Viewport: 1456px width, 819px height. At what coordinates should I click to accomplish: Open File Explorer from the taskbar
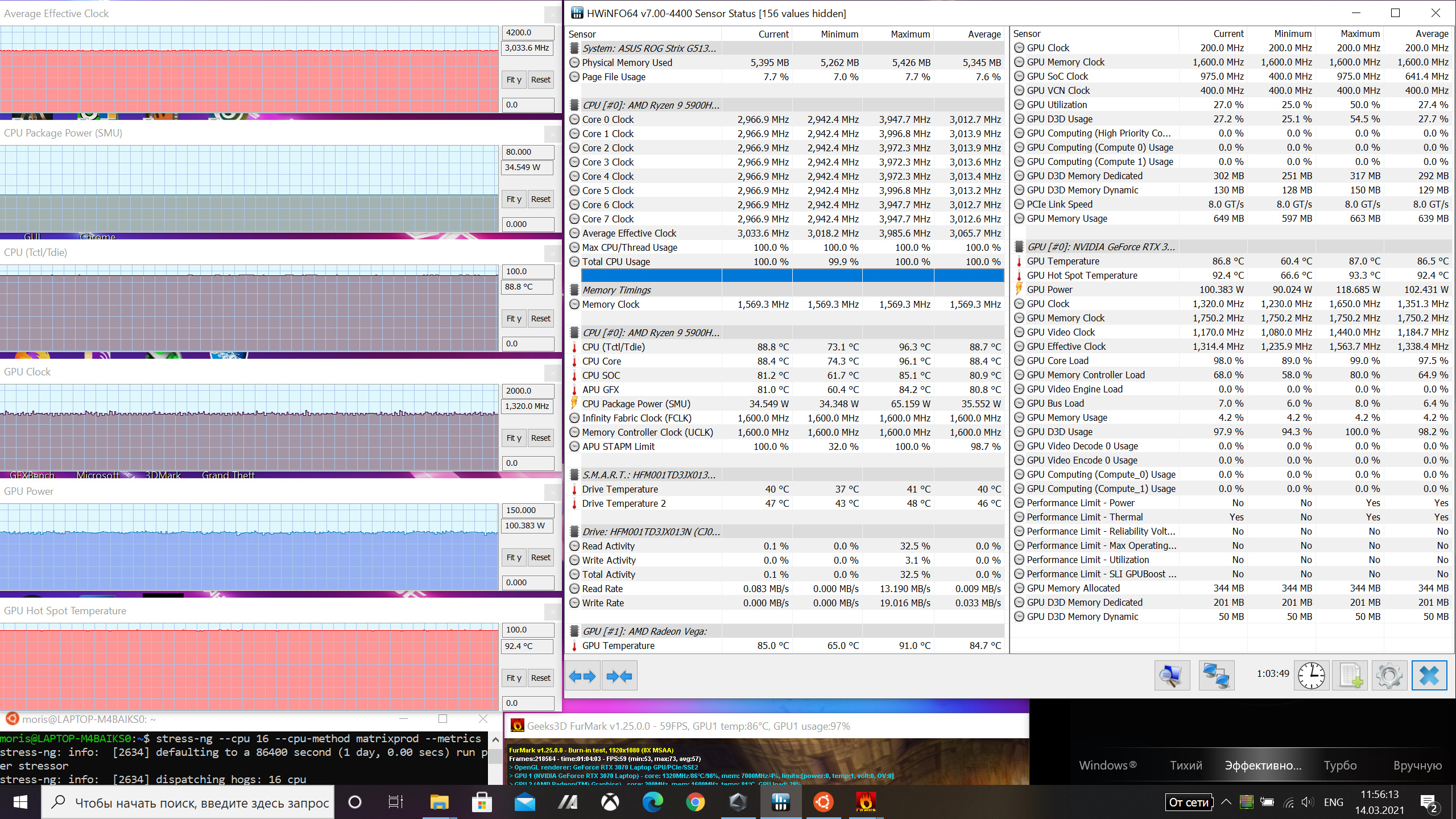tap(439, 803)
